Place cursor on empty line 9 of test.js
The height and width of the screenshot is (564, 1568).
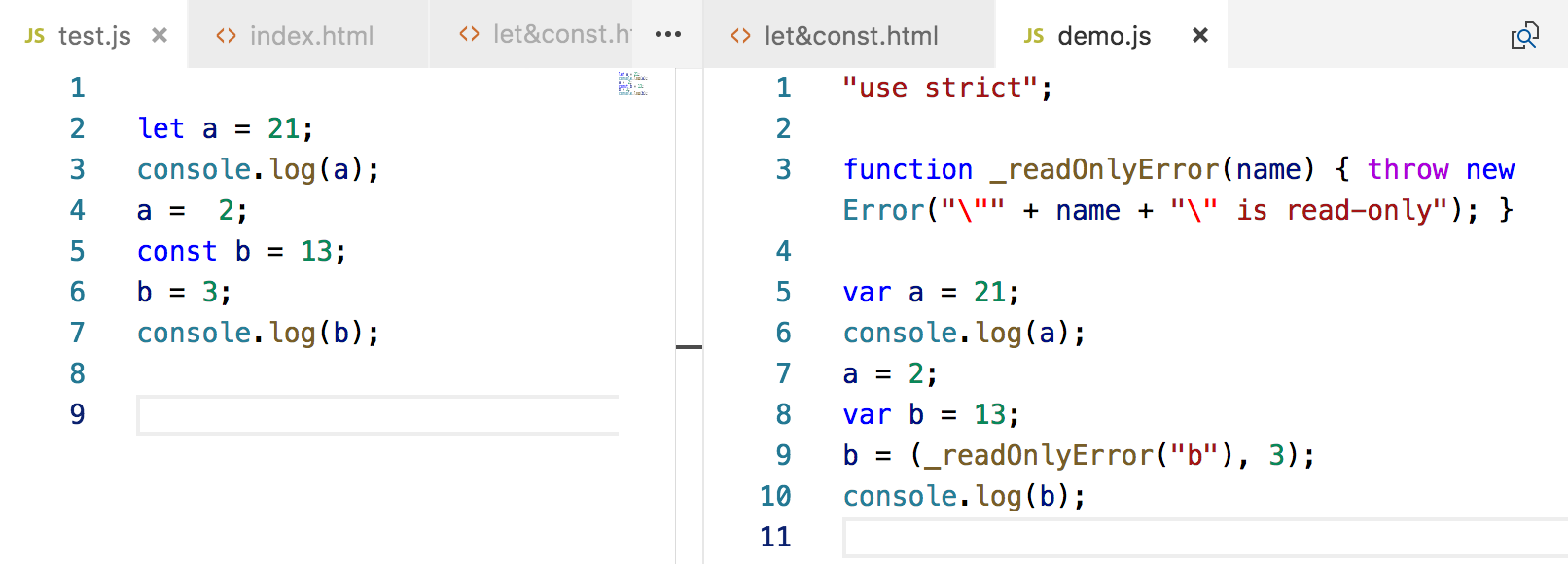[377, 415]
